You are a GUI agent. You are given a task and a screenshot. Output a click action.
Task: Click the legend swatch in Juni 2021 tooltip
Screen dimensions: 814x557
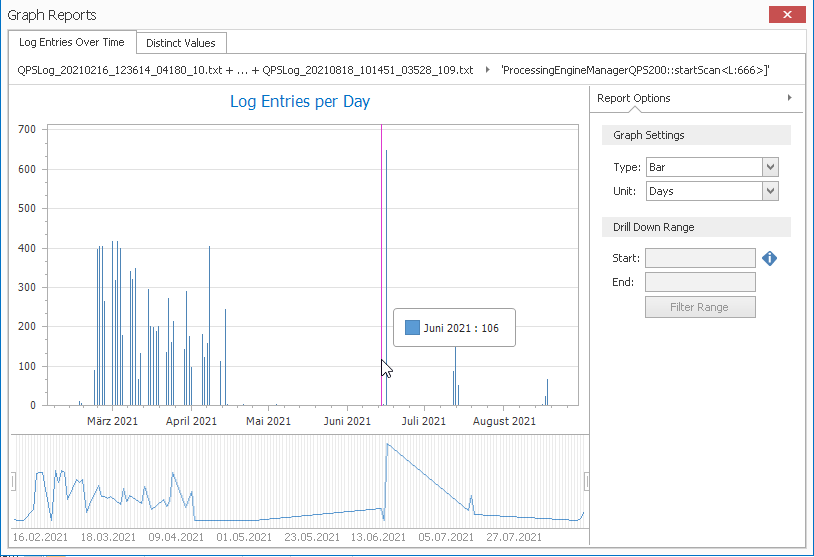pos(412,328)
